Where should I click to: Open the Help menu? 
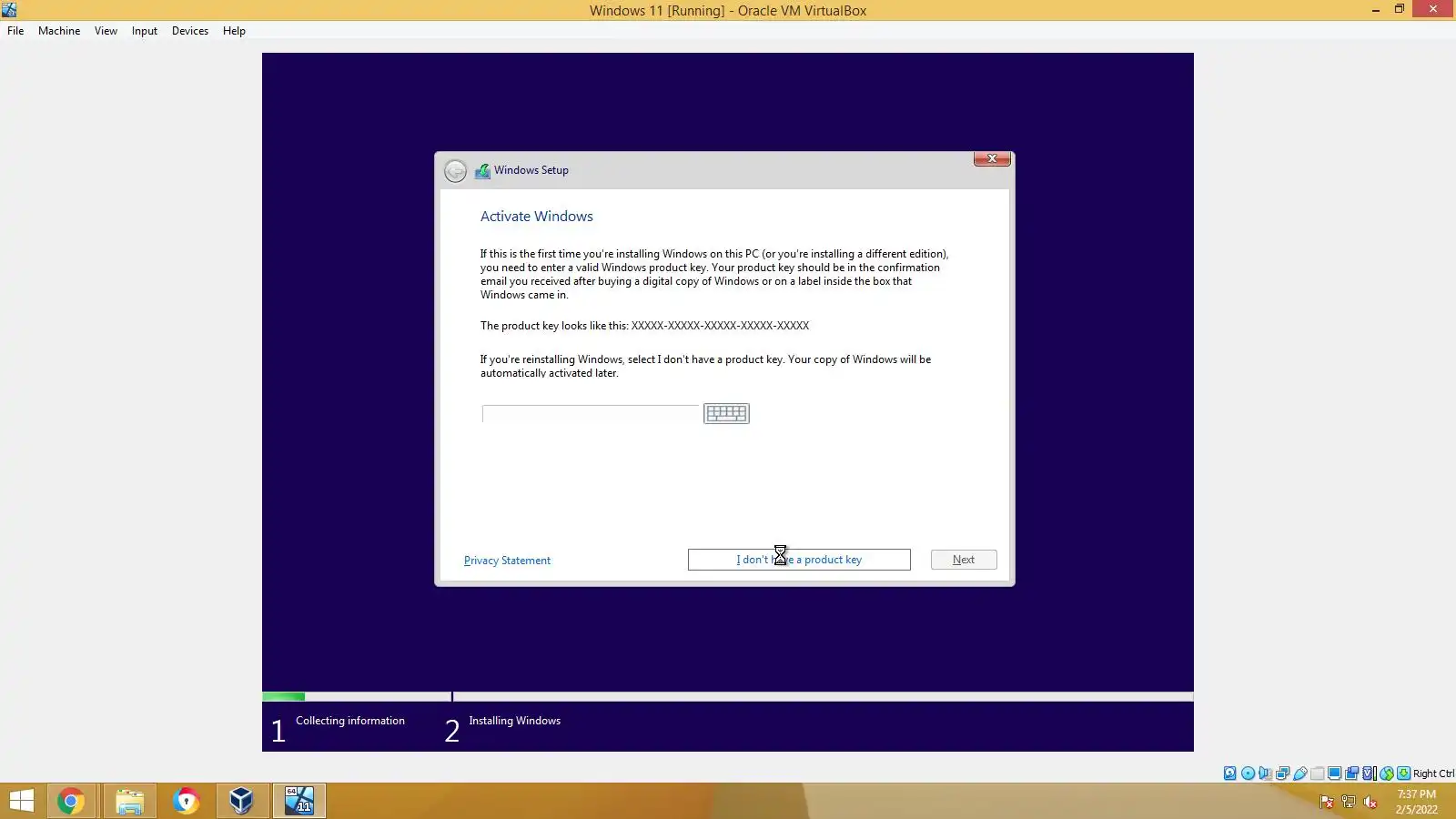[x=234, y=31]
